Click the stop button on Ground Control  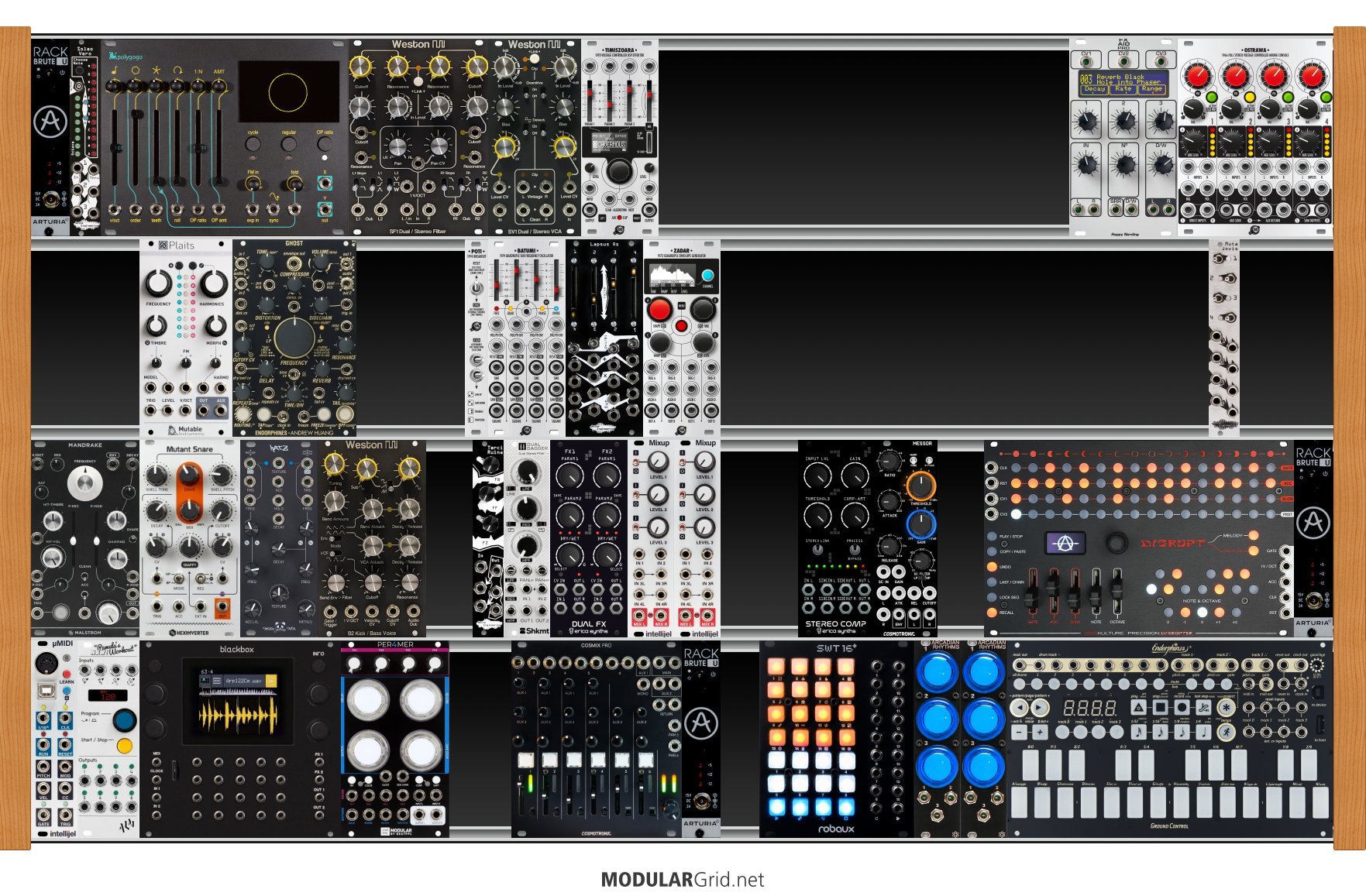pos(1161,707)
